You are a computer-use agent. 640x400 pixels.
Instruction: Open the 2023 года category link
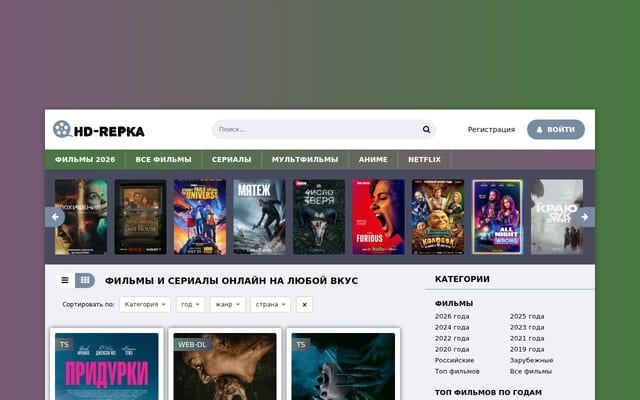click(x=527, y=327)
